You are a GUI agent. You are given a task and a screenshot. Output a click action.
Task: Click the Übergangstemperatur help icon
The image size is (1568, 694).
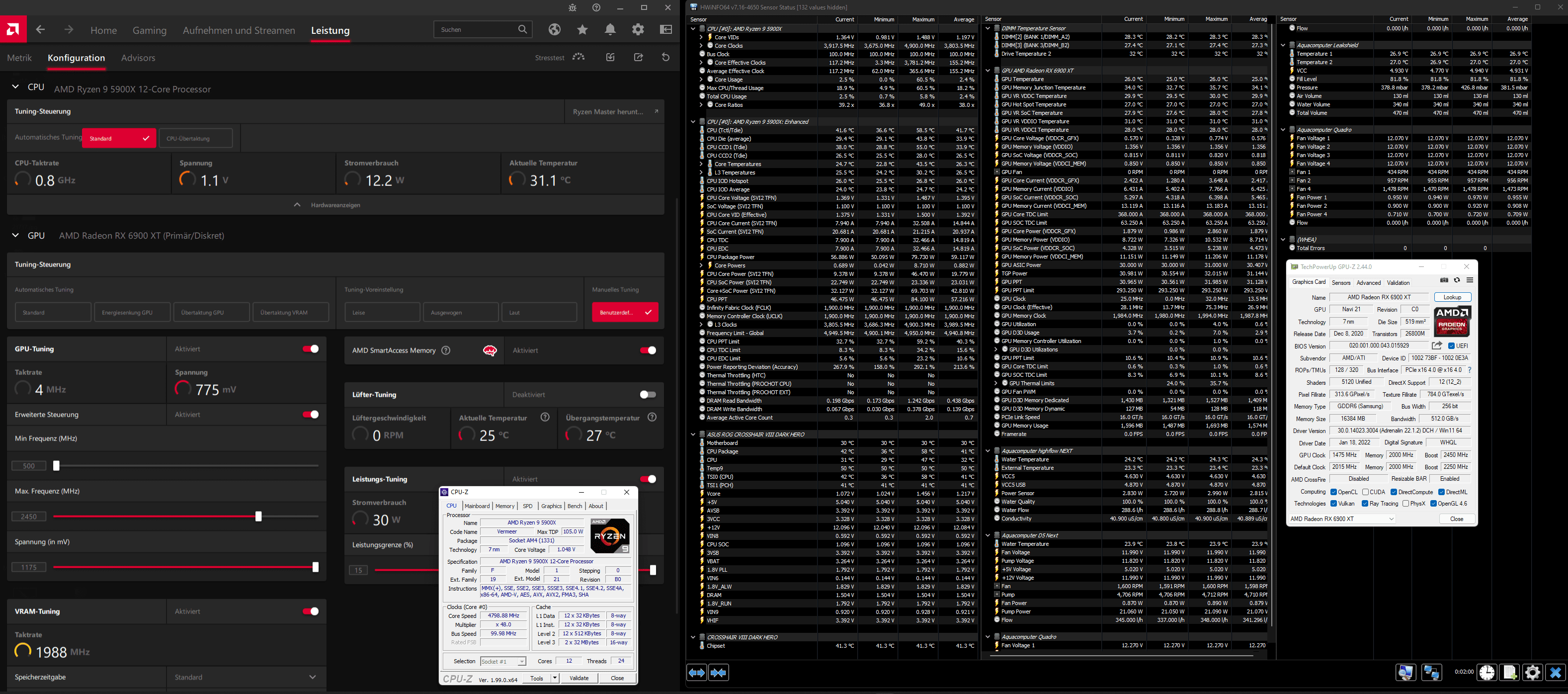(x=652, y=418)
